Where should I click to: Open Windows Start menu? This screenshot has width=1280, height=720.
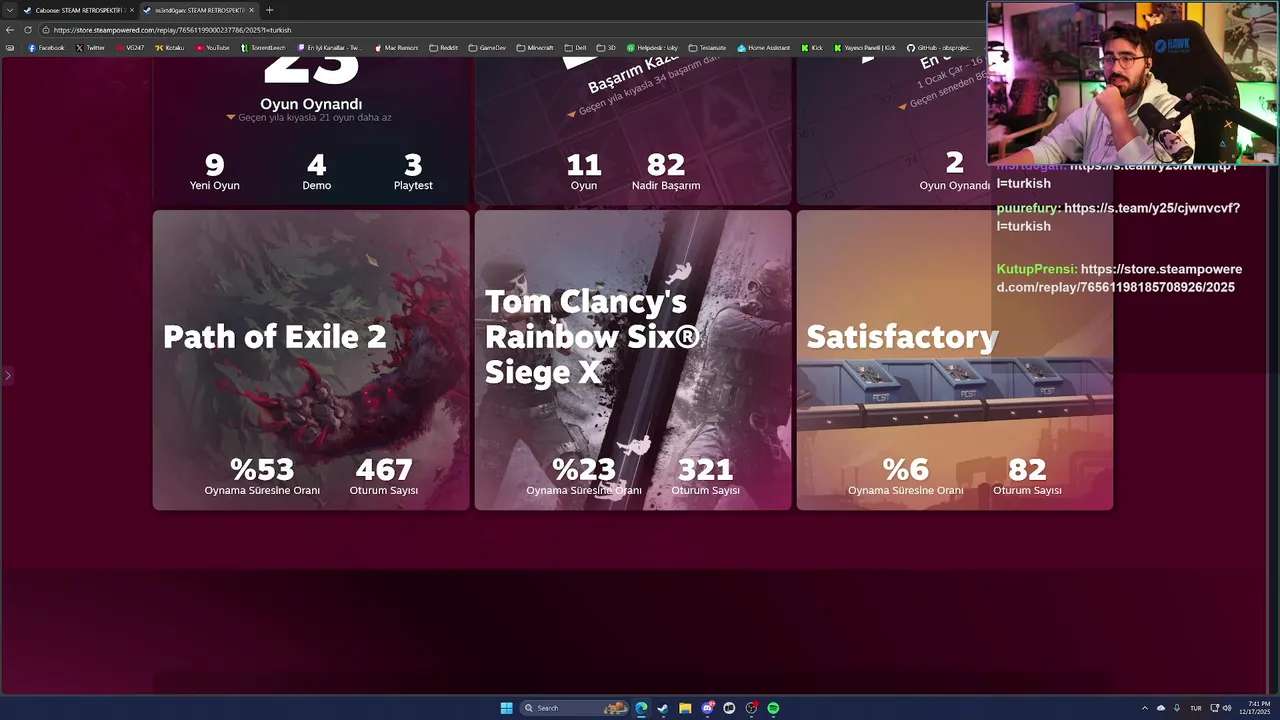[506, 708]
